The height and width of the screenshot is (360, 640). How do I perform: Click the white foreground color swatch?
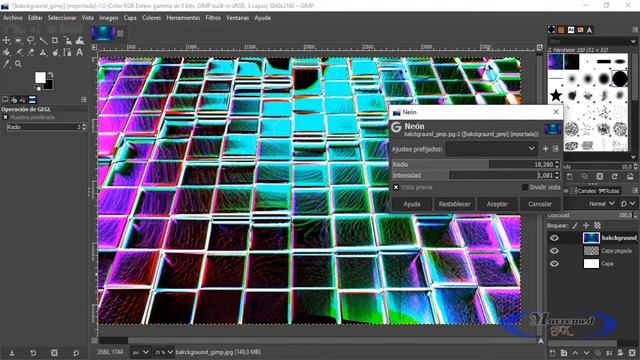[x=40, y=77]
